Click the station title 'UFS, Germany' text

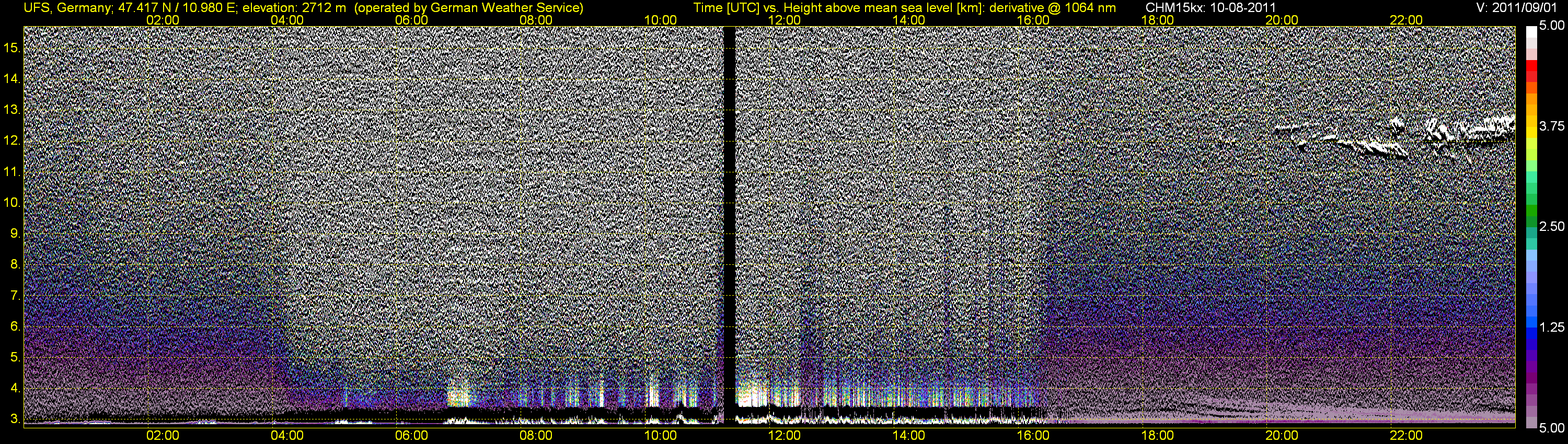click(x=67, y=8)
